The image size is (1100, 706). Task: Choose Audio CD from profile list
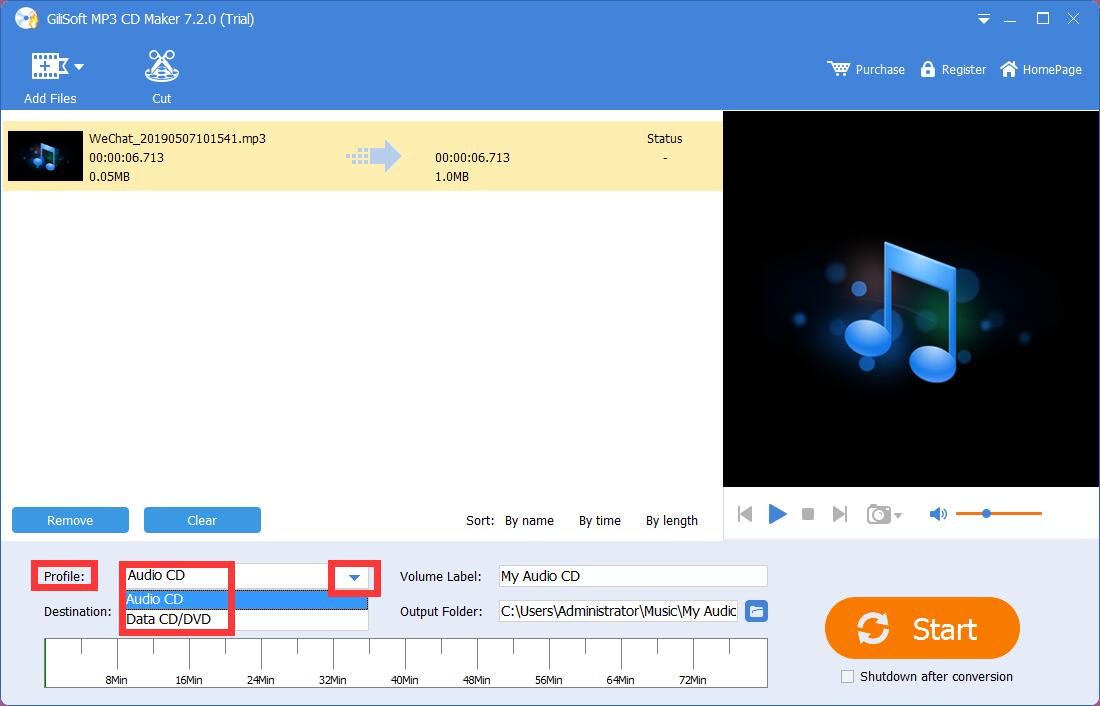[x=246, y=599]
